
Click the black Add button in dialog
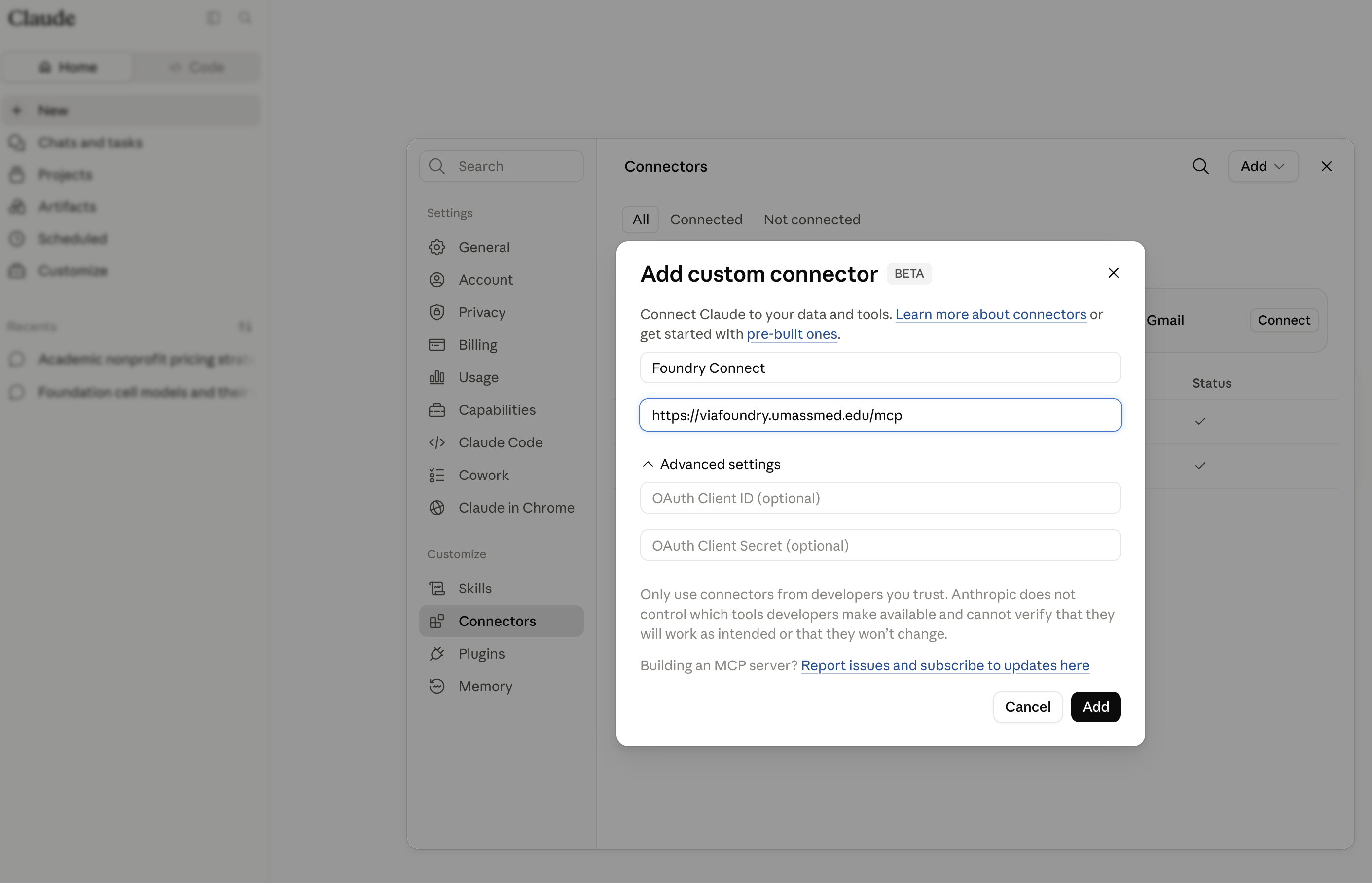point(1095,707)
